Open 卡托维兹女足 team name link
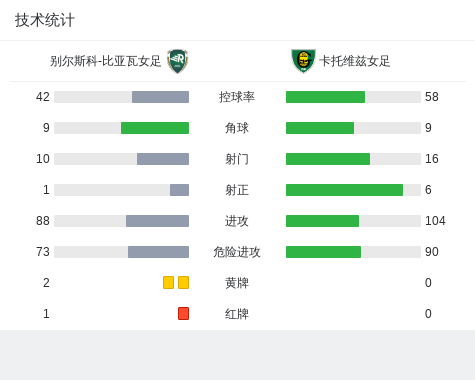Viewport: 475px width, 380px height. click(x=355, y=61)
